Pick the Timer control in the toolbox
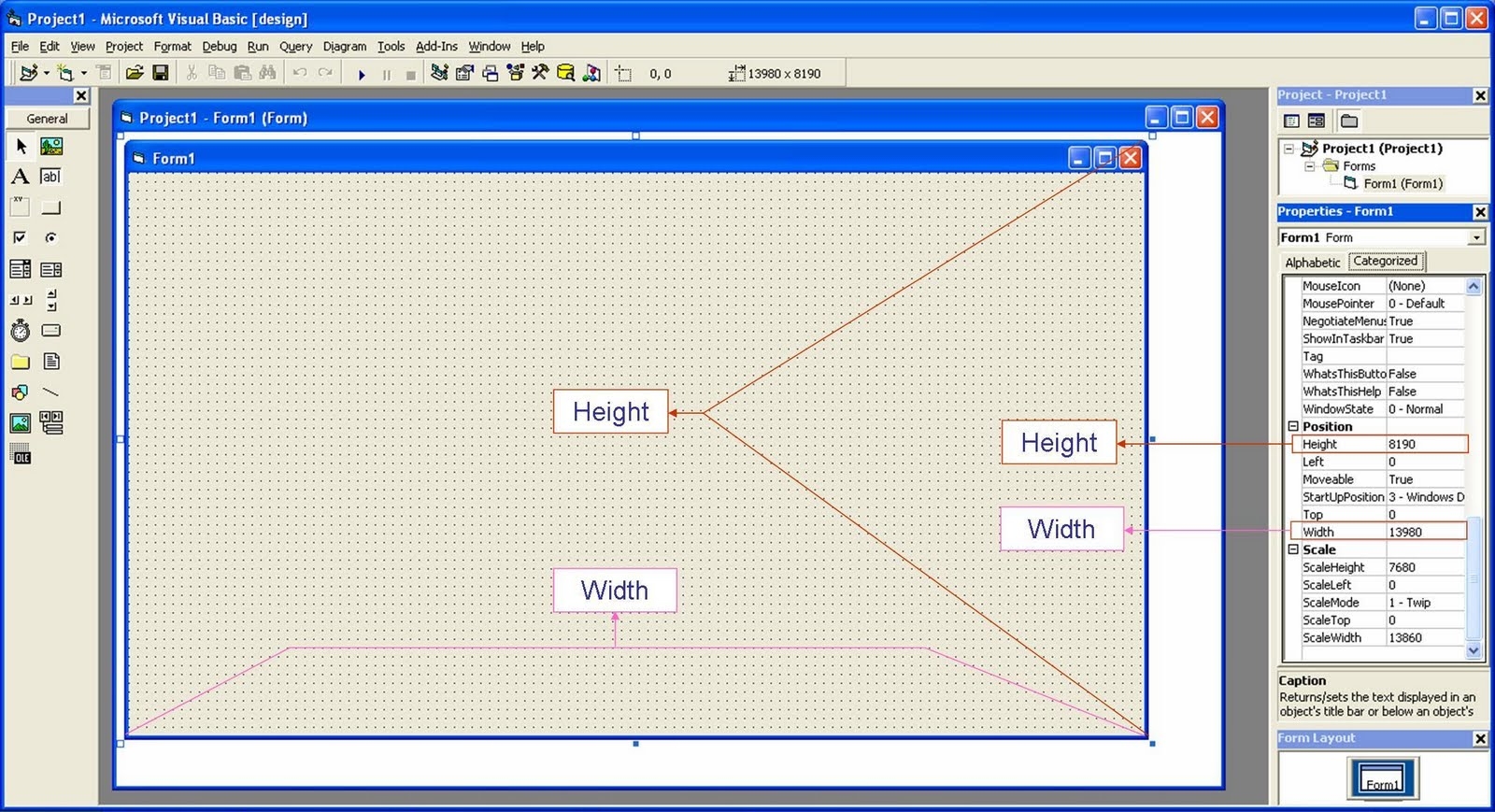 click(20, 331)
